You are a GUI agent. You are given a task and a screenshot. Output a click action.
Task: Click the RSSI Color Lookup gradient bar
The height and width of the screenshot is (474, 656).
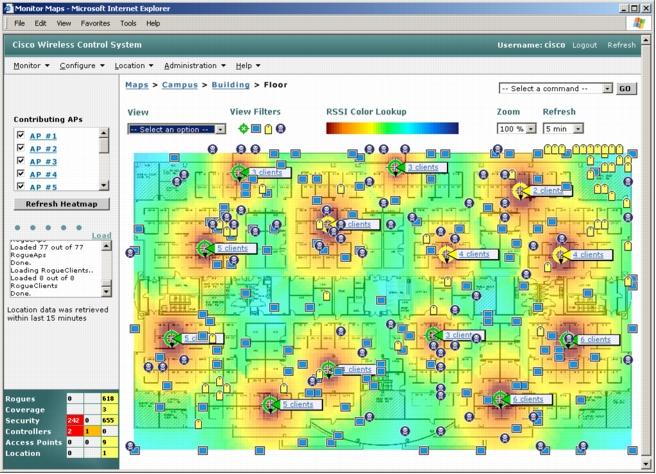pos(392,128)
